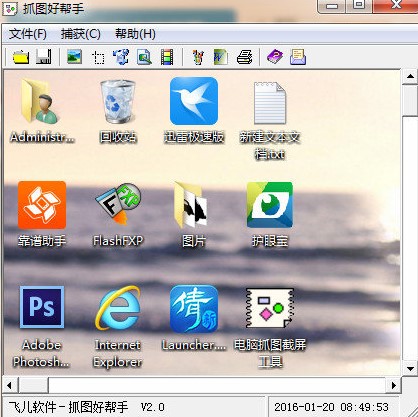Click the status bar text 飞儿软件－抓图好帮手 V2.0
418x417 pixels.
(x=87, y=407)
